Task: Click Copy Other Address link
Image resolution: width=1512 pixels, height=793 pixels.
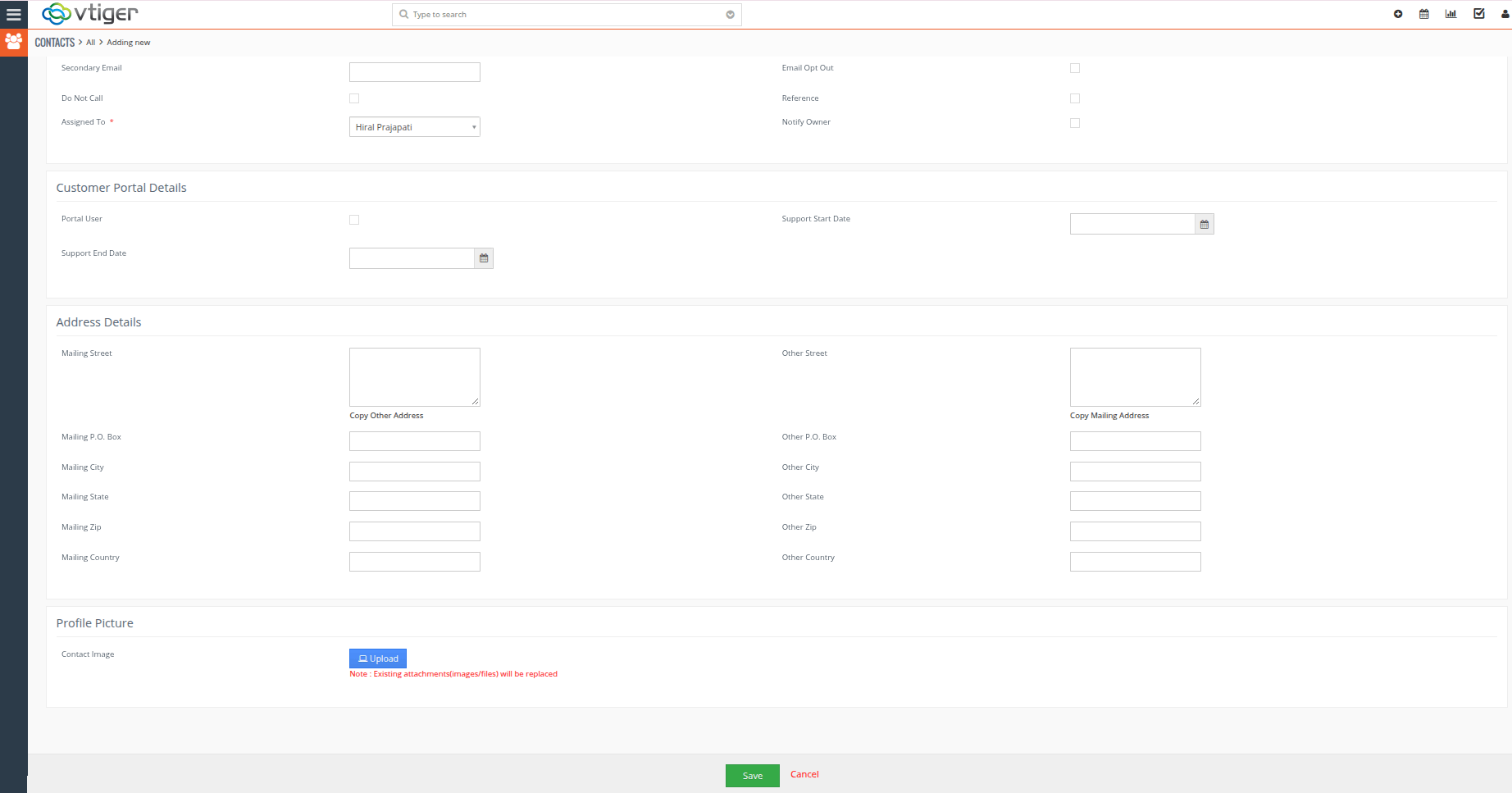Action: (386, 416)
